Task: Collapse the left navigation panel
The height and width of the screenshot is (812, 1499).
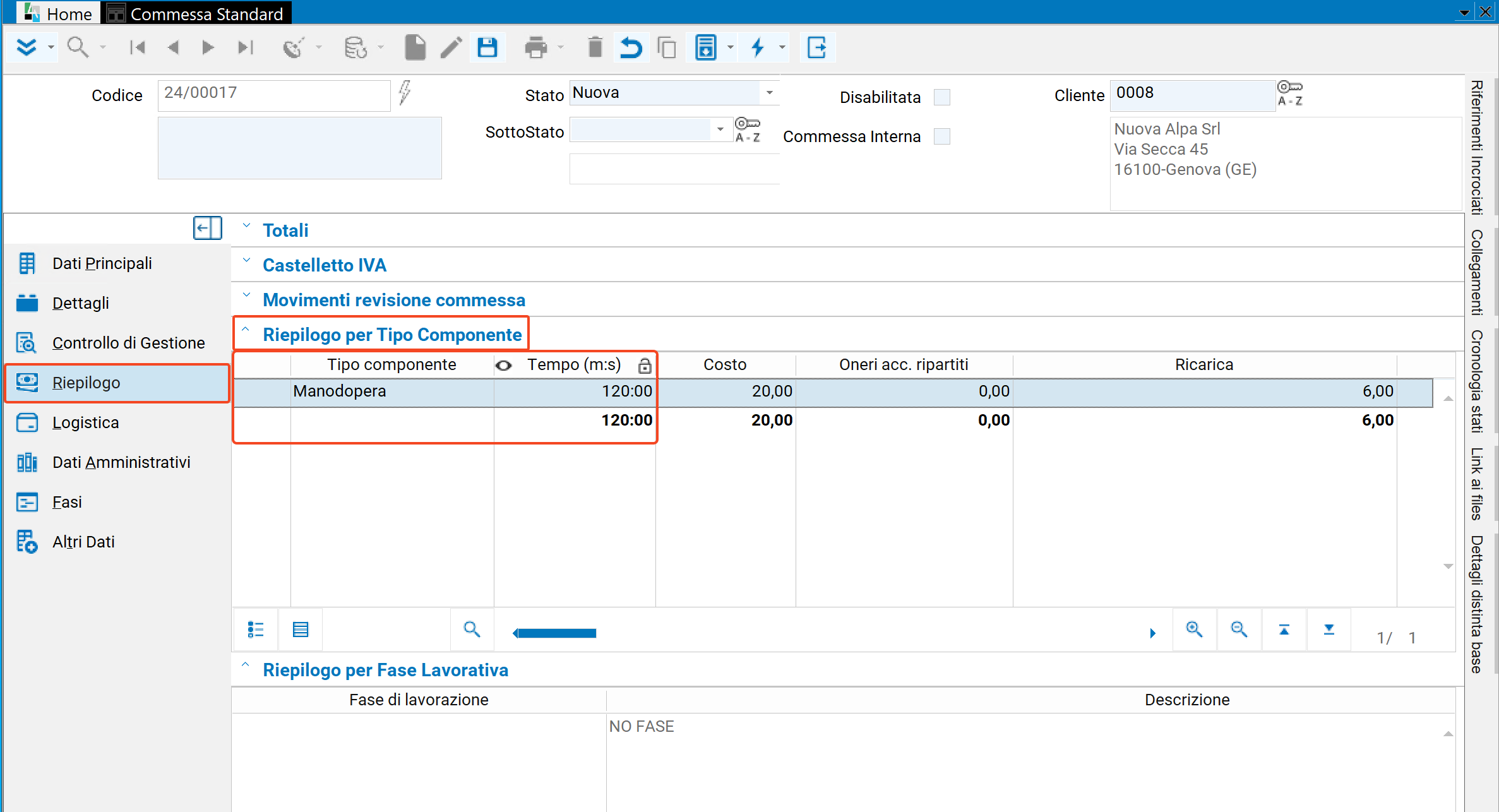Action: pyautogui.click(x=207, y=228)
